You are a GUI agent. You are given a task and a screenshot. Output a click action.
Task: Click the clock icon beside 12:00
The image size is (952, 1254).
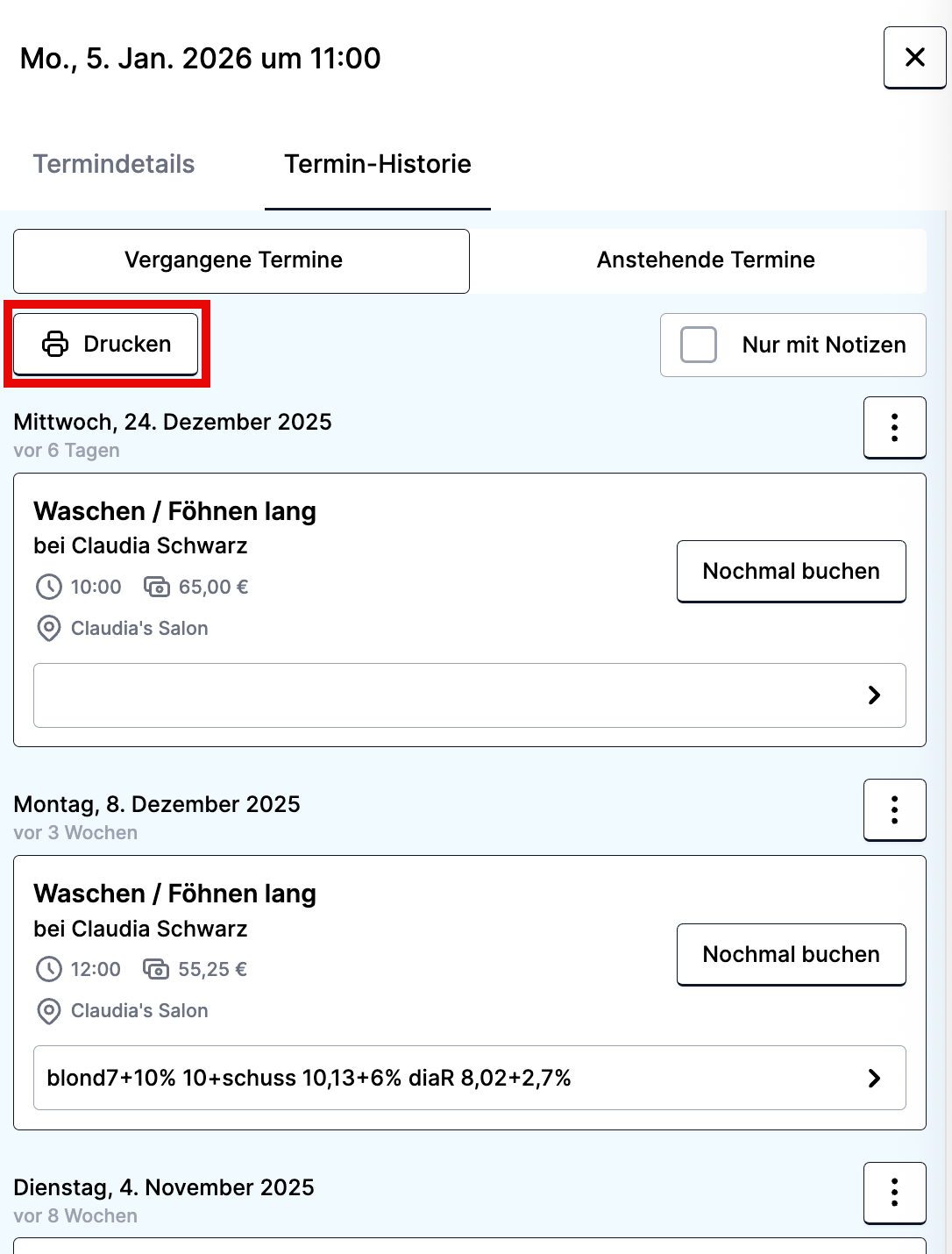point(49,969)
